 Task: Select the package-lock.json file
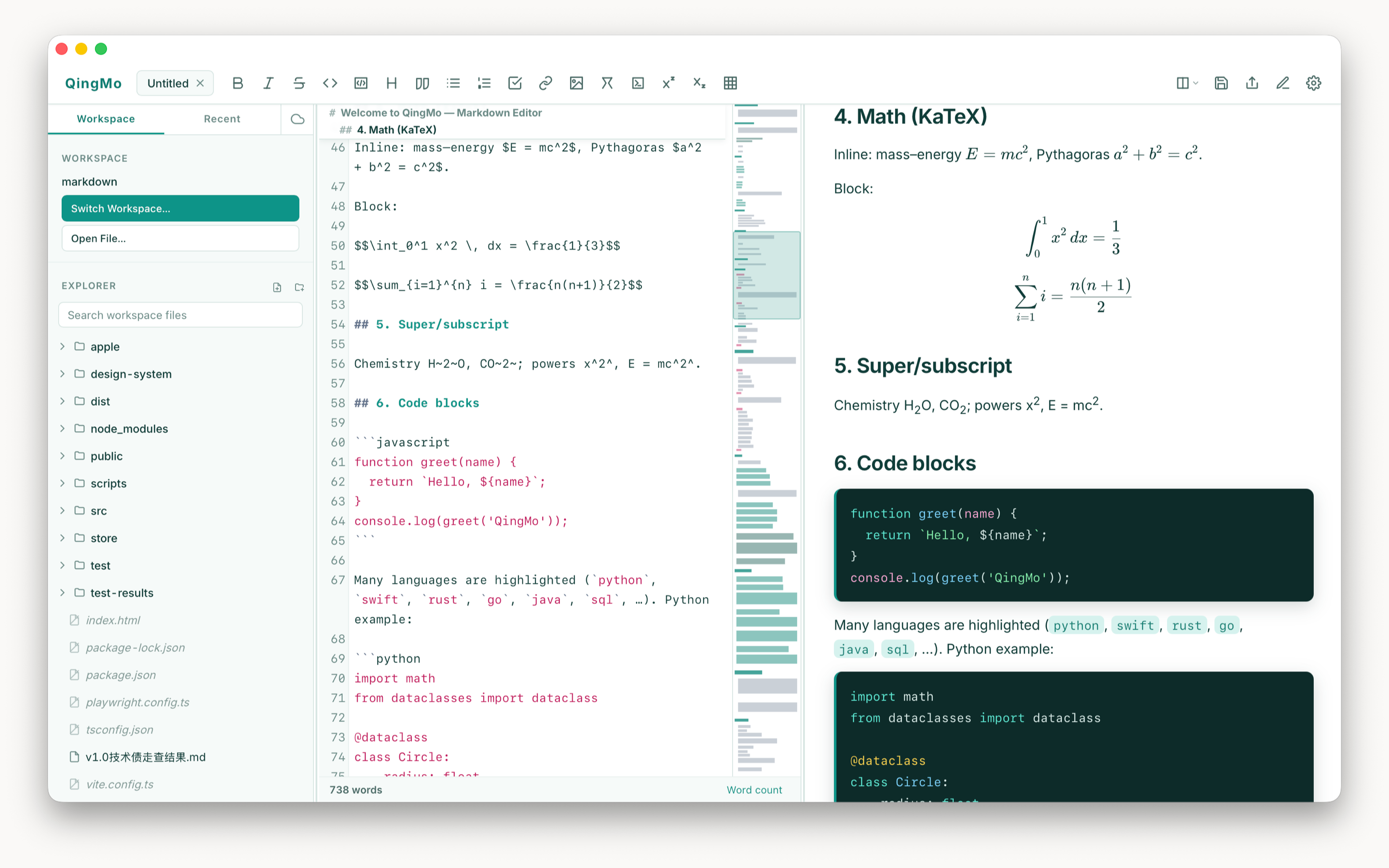pyautogui.click(x=180, y=648)
